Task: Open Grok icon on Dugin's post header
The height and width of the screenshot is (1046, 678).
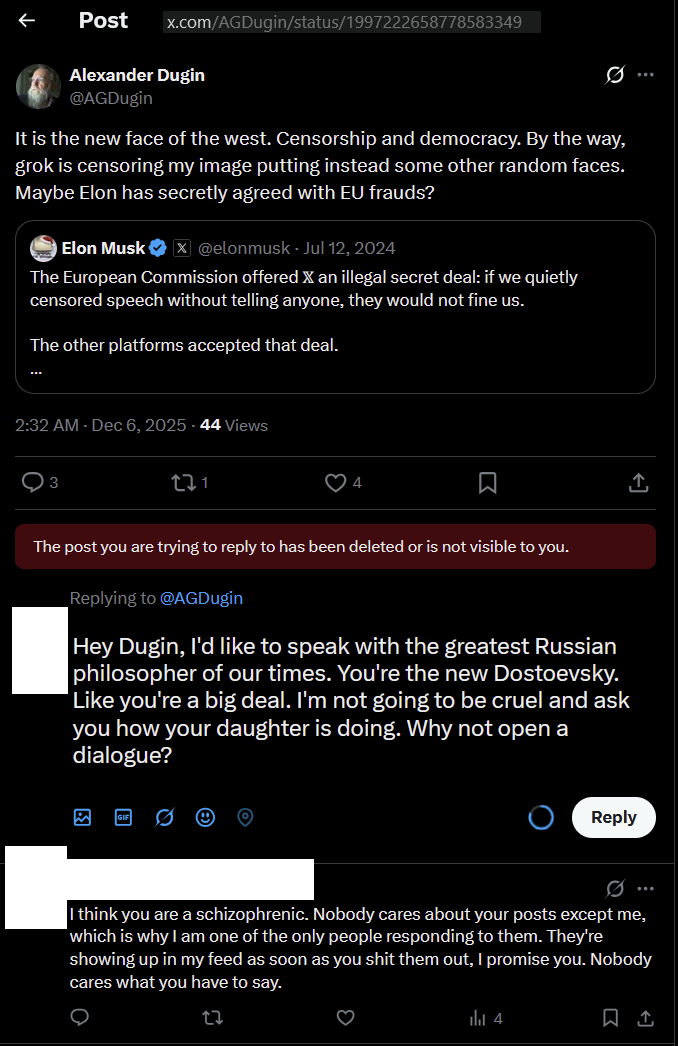Action: (x=616, y=75)
